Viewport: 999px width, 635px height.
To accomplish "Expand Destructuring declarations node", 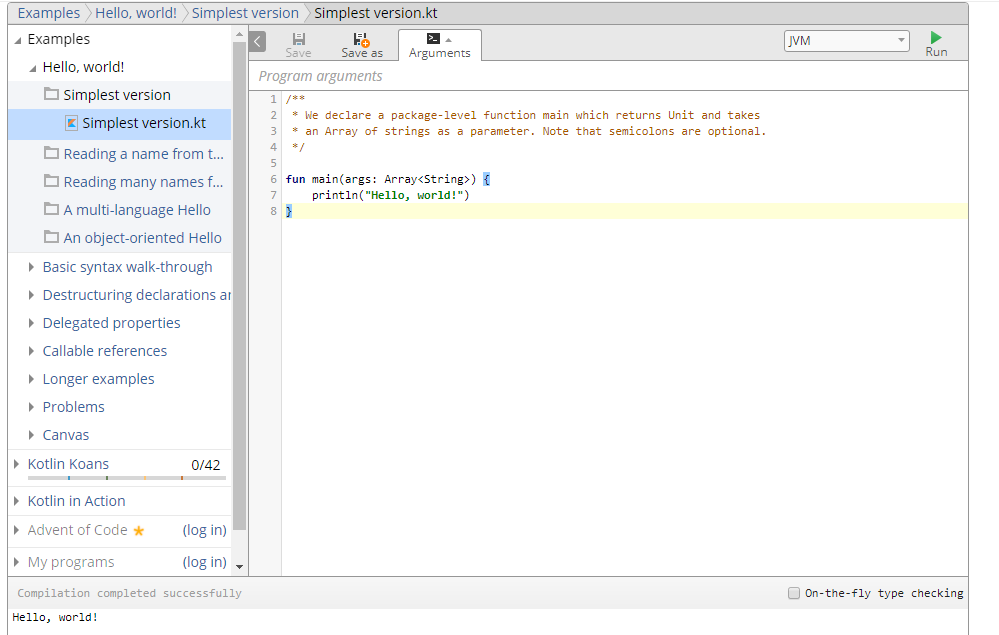I will pyautogui.click(x=31, y=295).
